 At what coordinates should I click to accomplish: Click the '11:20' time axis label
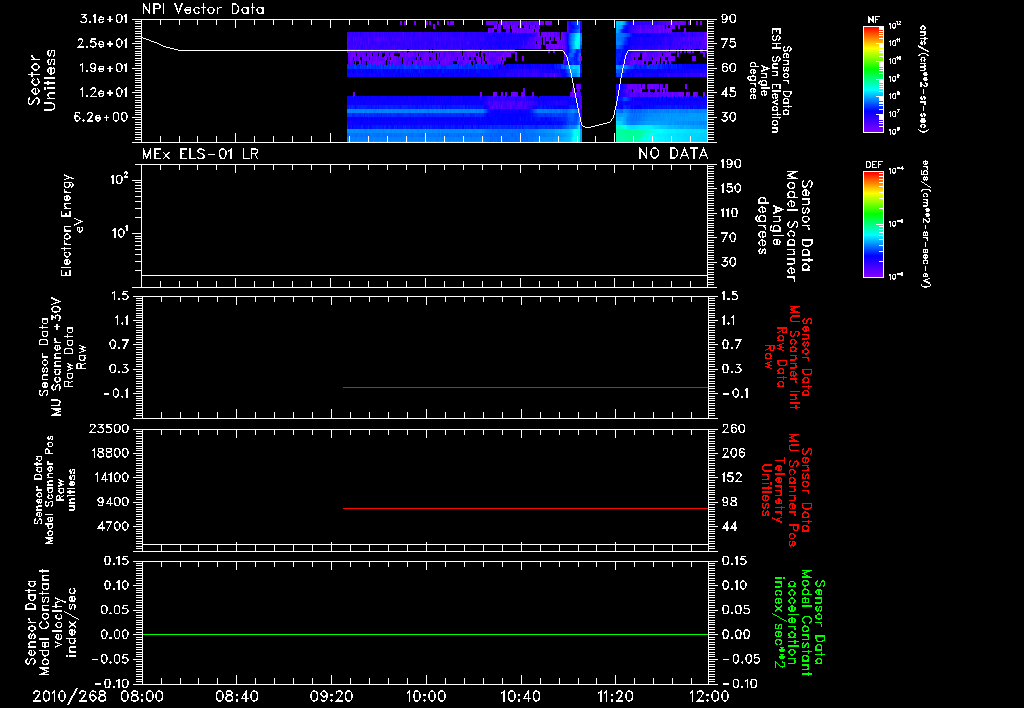click(615, 696)
